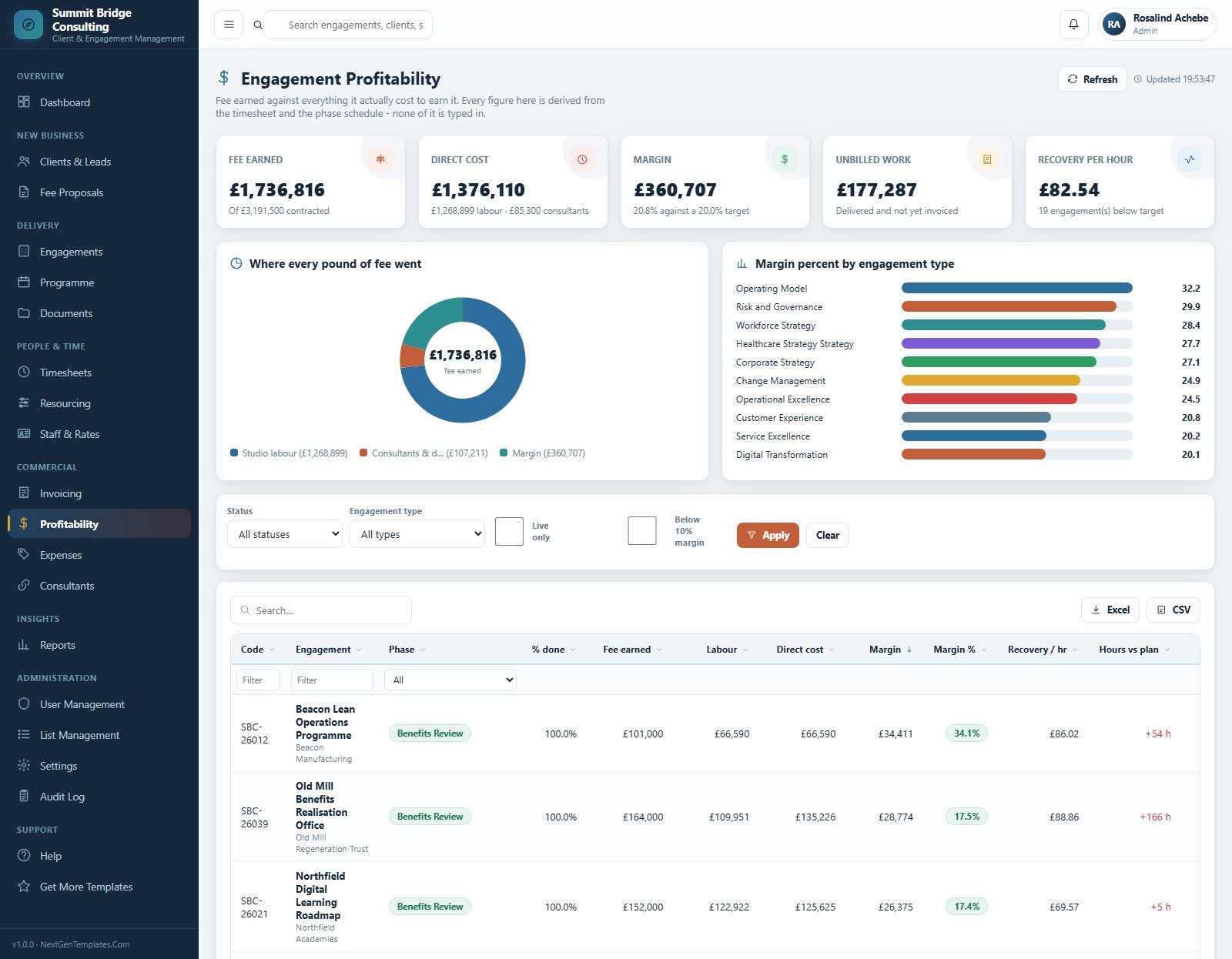The image size is (1232, 959).
Task: Open the Status dropdown showing All statuses
Action: point(285,534)
